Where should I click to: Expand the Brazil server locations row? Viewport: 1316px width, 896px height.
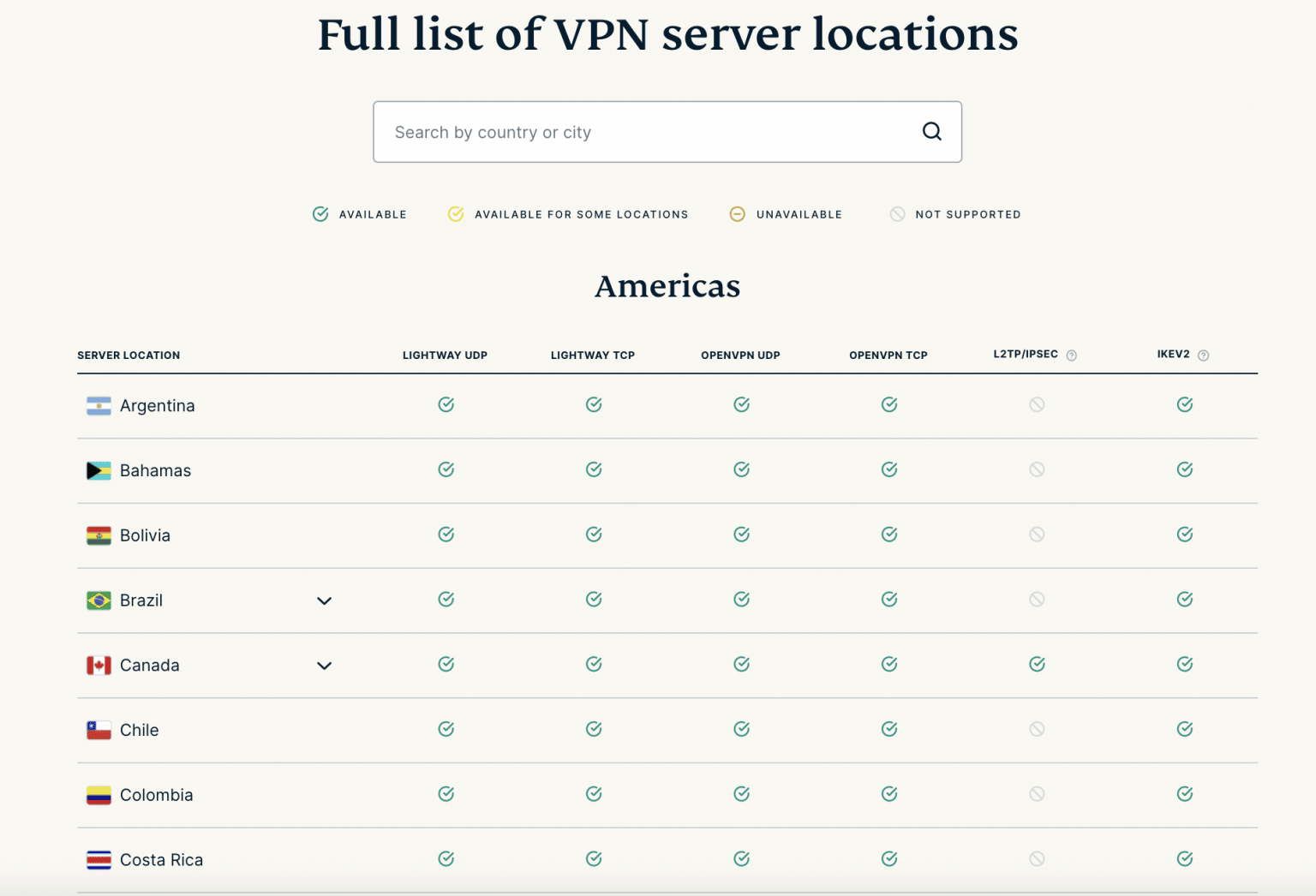click(x=324, y=600)
